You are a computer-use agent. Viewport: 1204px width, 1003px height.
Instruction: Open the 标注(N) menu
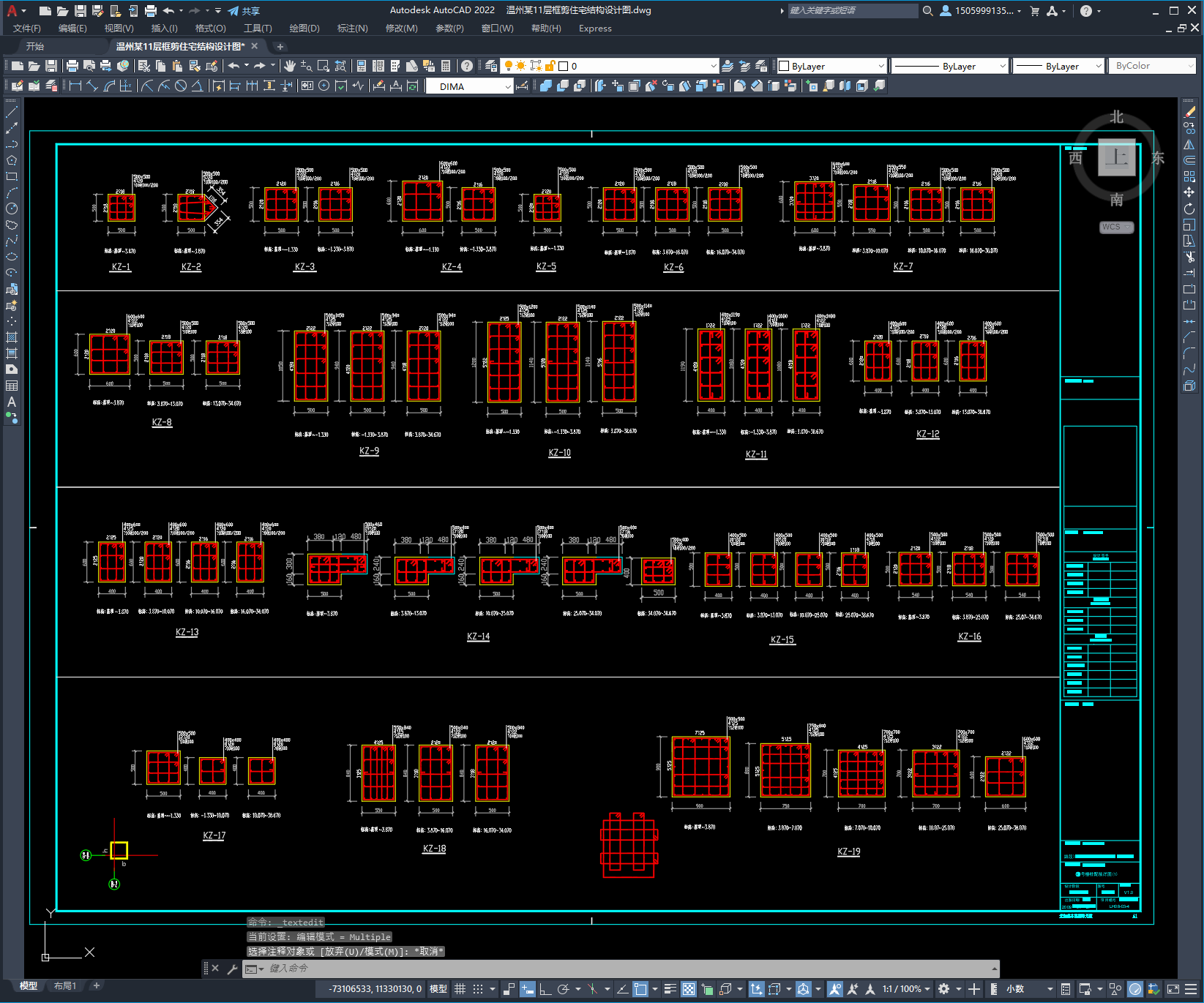pyautogui.click(x=352, y=29)
